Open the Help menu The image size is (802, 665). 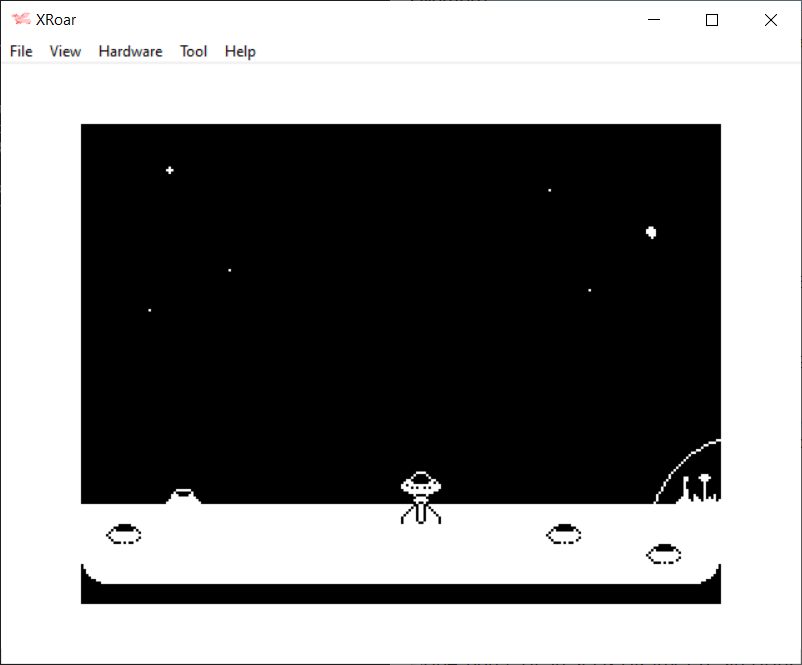[x=240, y=51]
